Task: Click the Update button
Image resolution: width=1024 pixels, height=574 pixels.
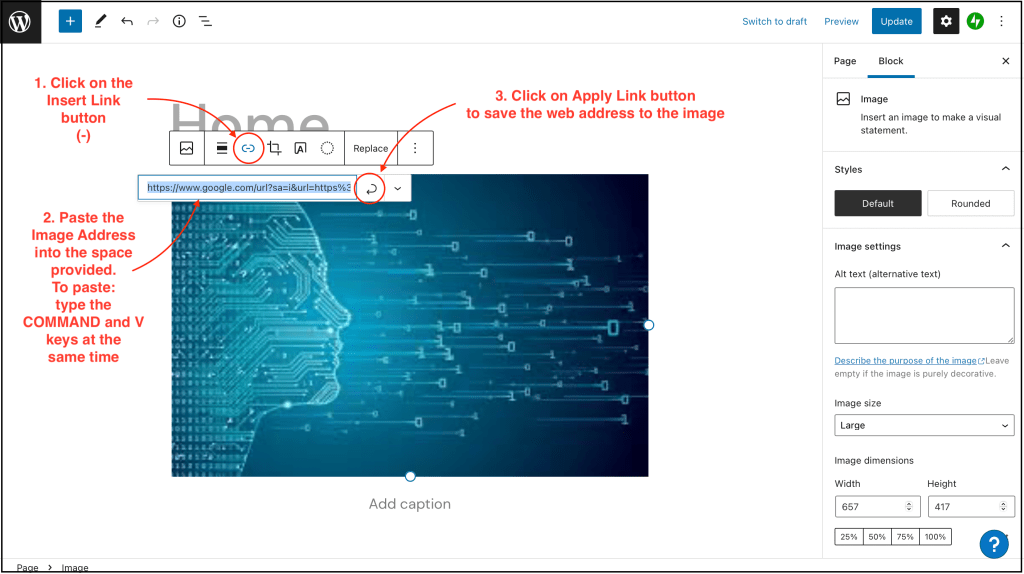Action: [896, 21]
